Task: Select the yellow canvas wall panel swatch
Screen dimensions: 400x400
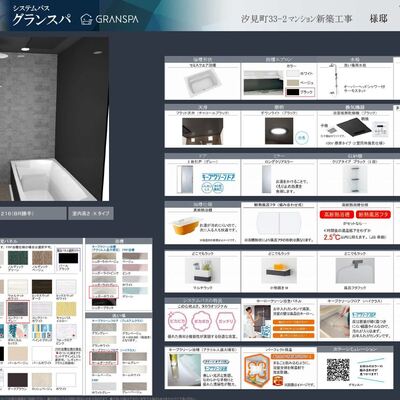Action: [66, 309]
